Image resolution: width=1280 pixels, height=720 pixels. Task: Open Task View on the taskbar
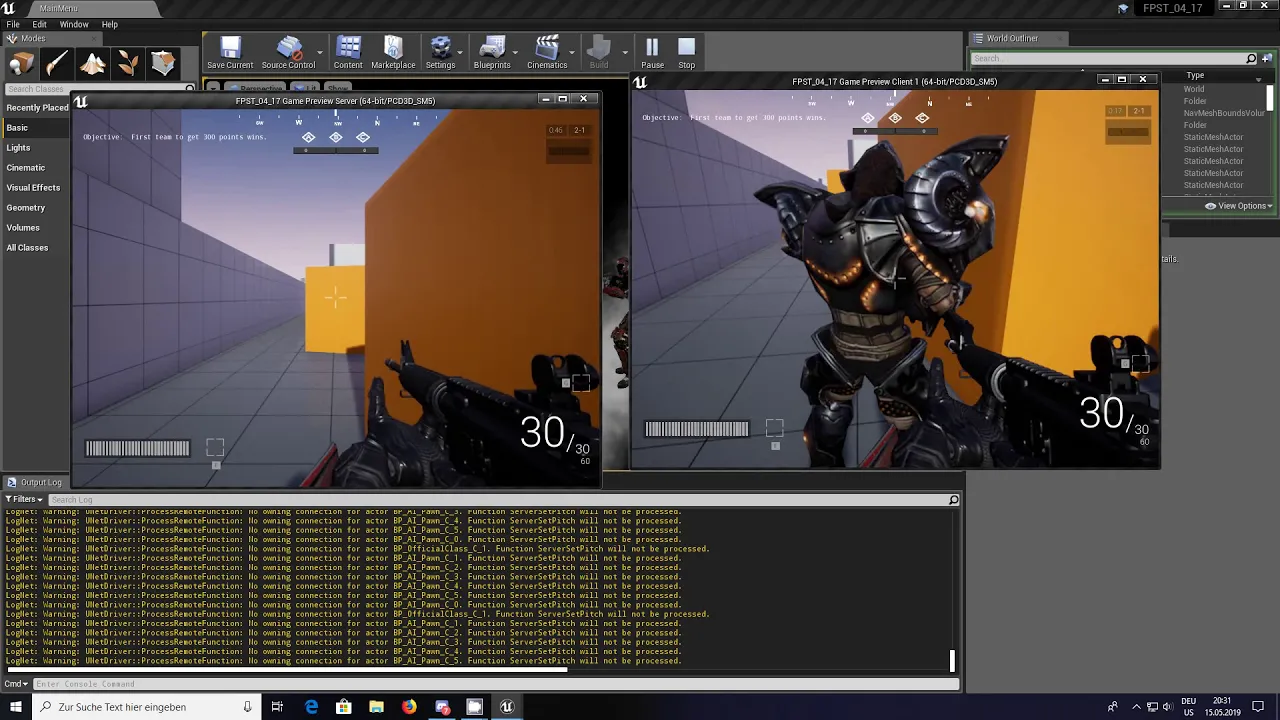pyautogui.click(x=277, y=707)
